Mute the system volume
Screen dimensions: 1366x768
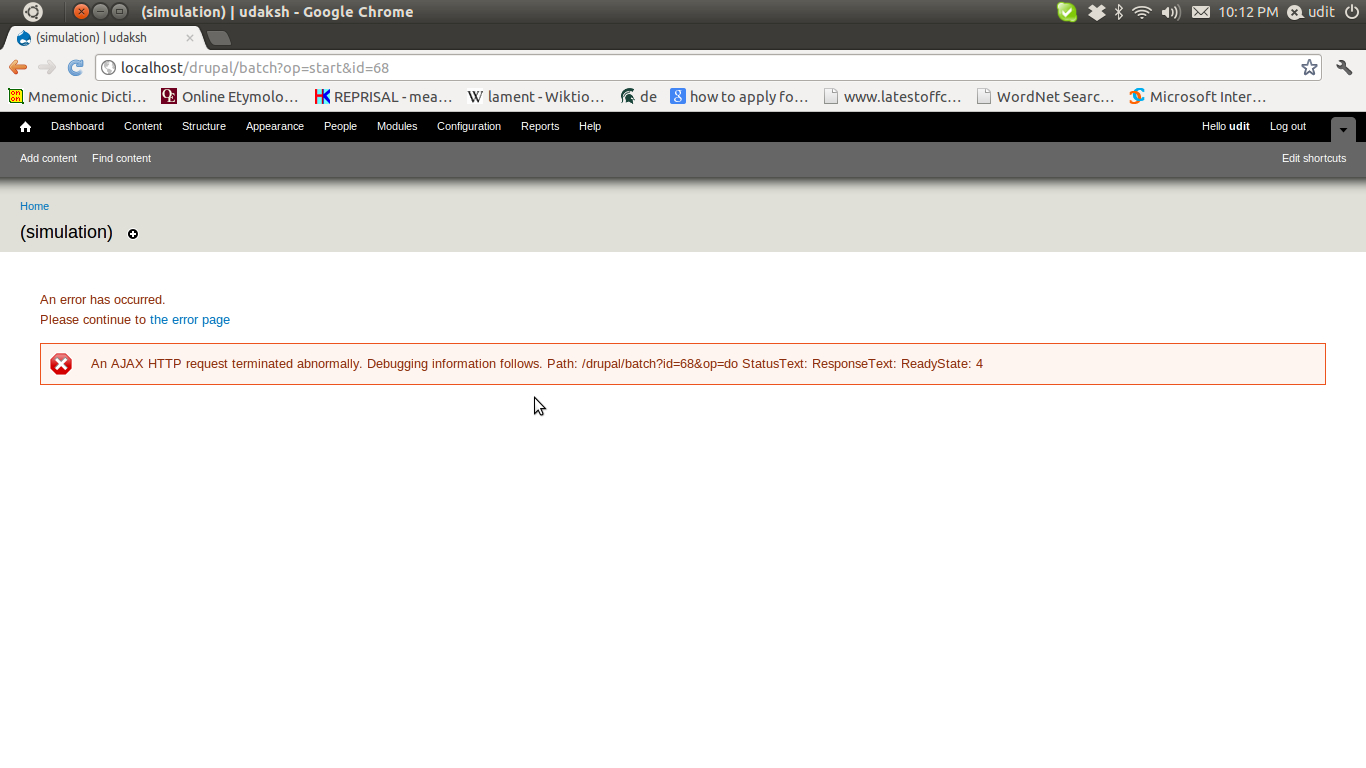[x=1170, y=12]
